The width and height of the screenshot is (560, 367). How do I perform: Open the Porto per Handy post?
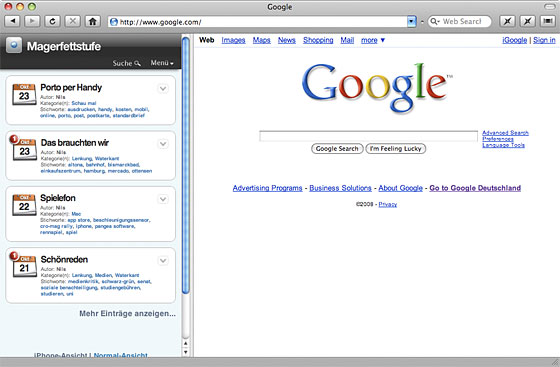(71, 87)
